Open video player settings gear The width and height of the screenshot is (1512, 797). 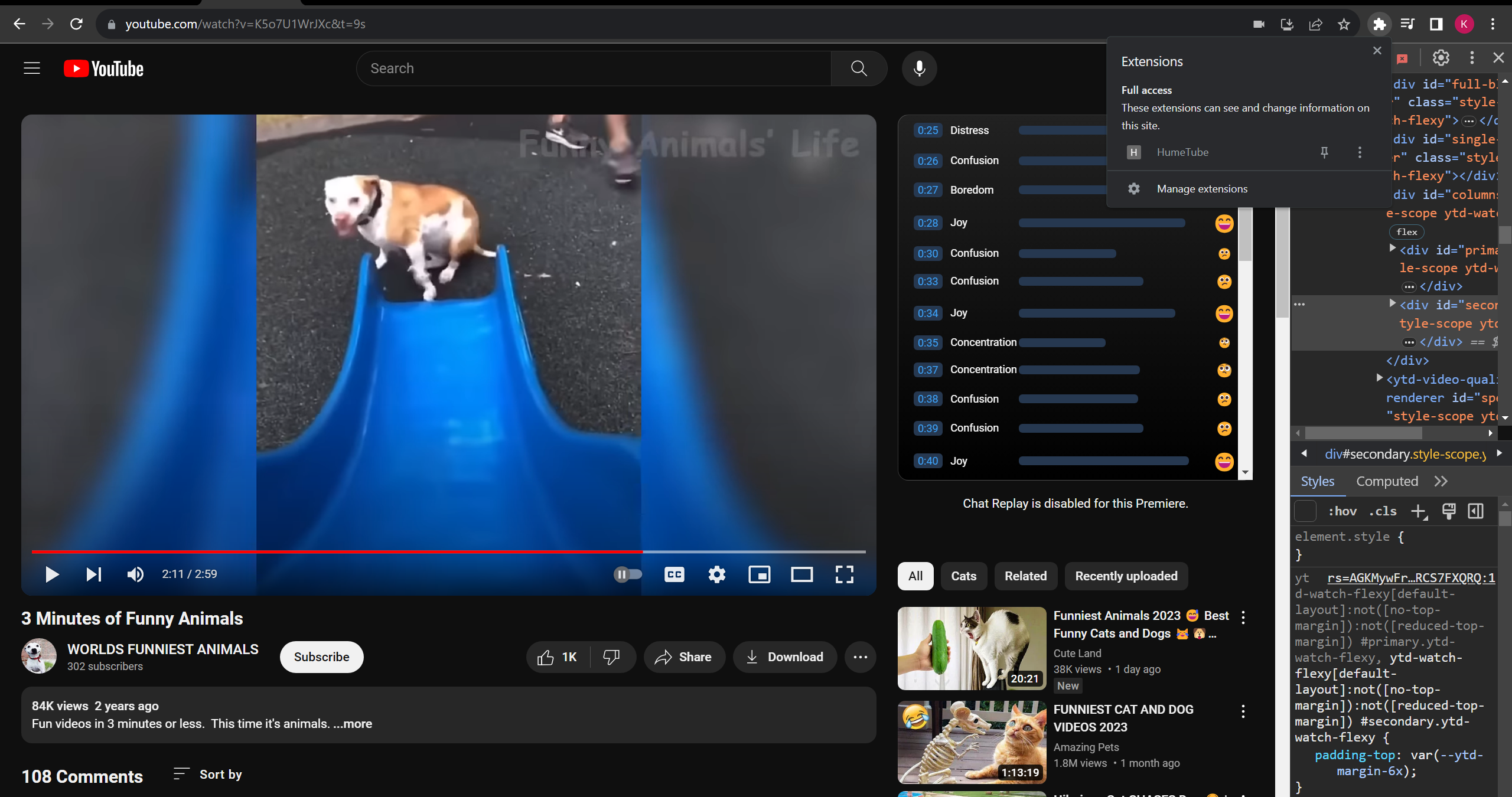pos(716,574)
